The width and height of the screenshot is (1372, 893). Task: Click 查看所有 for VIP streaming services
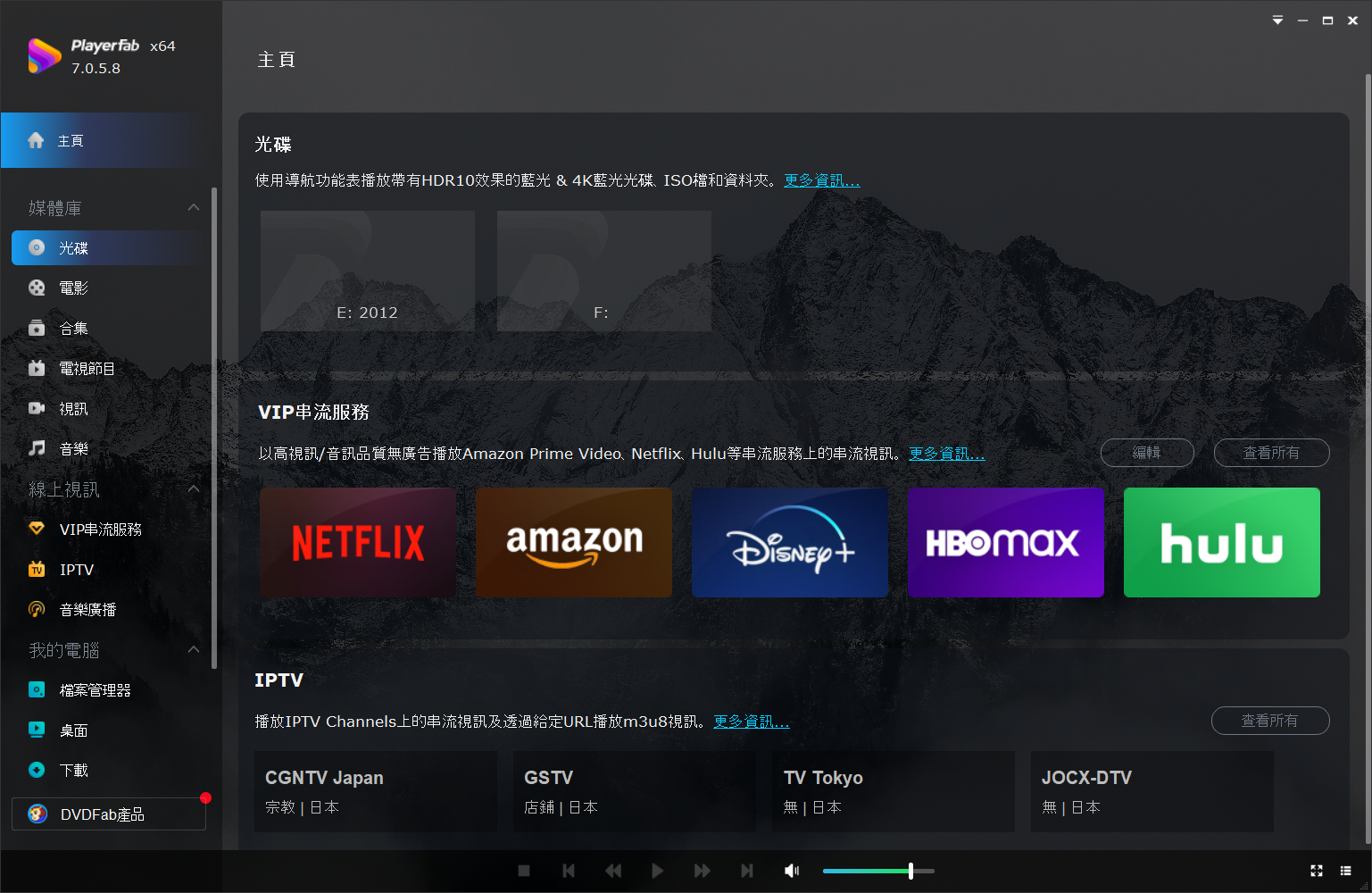(x=1271, y=453)
